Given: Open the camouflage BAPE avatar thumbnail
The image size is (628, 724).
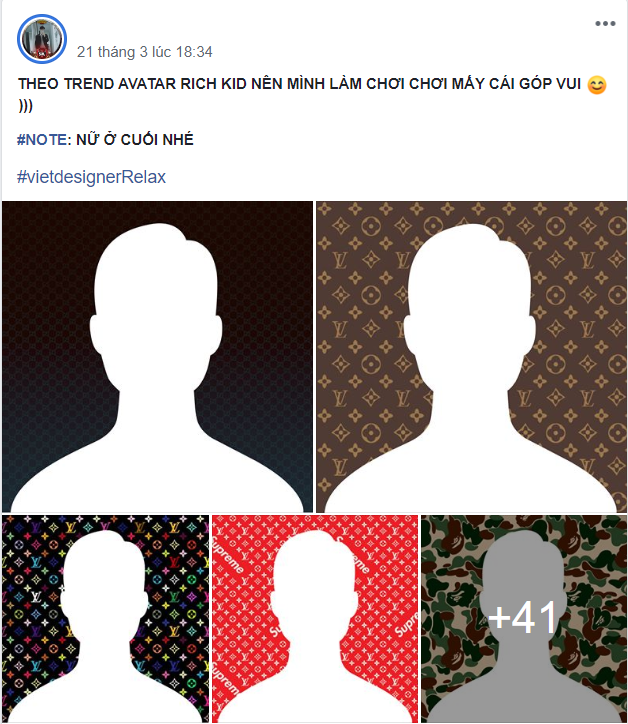Looking at the screenshot, I should 524,619.
